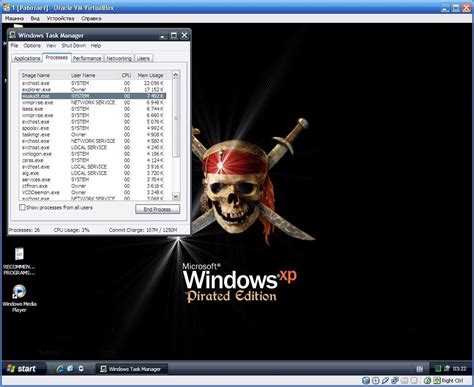Click the green tray icon beside the clock

coord(438,368)
